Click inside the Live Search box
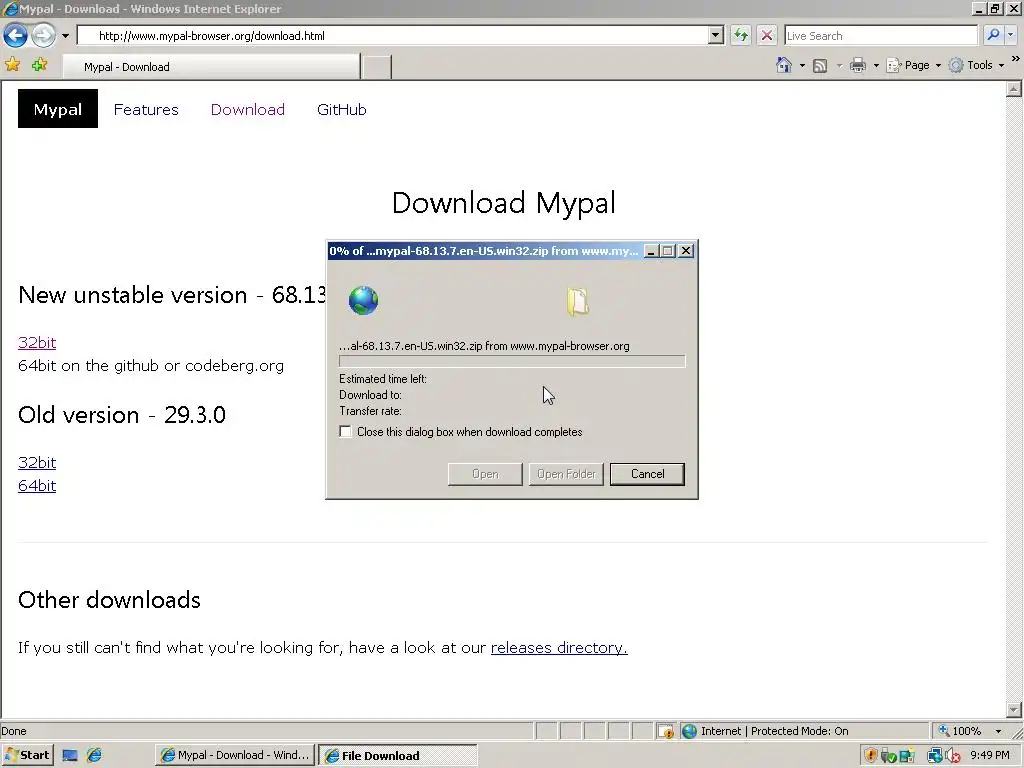 click(880, 35)
